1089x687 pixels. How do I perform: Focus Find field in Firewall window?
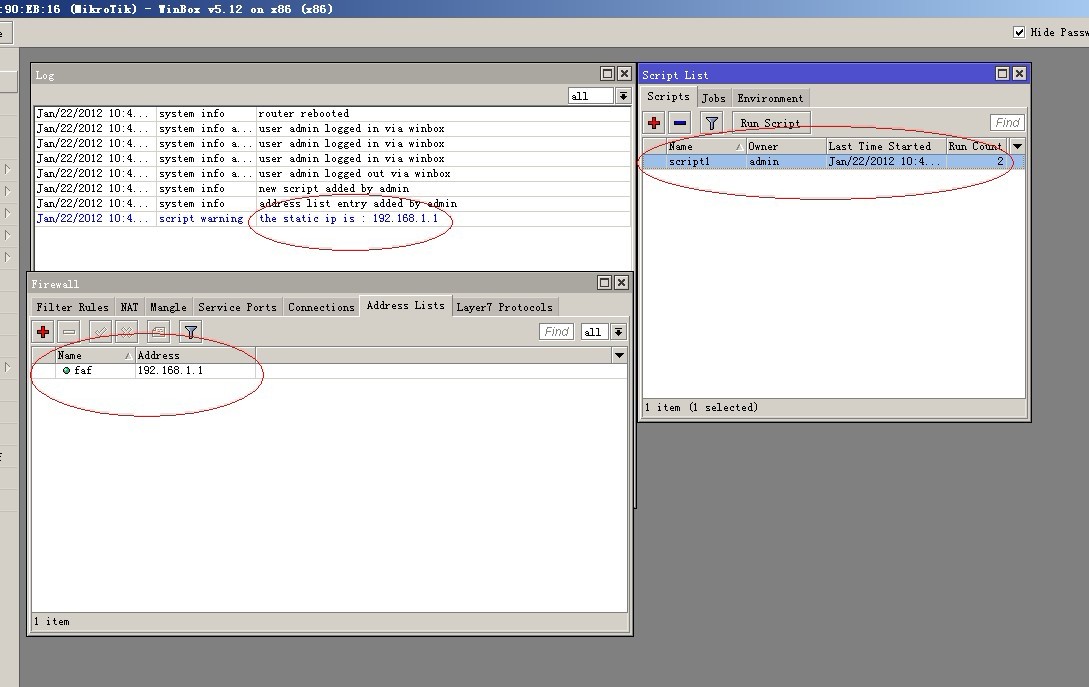556,331
